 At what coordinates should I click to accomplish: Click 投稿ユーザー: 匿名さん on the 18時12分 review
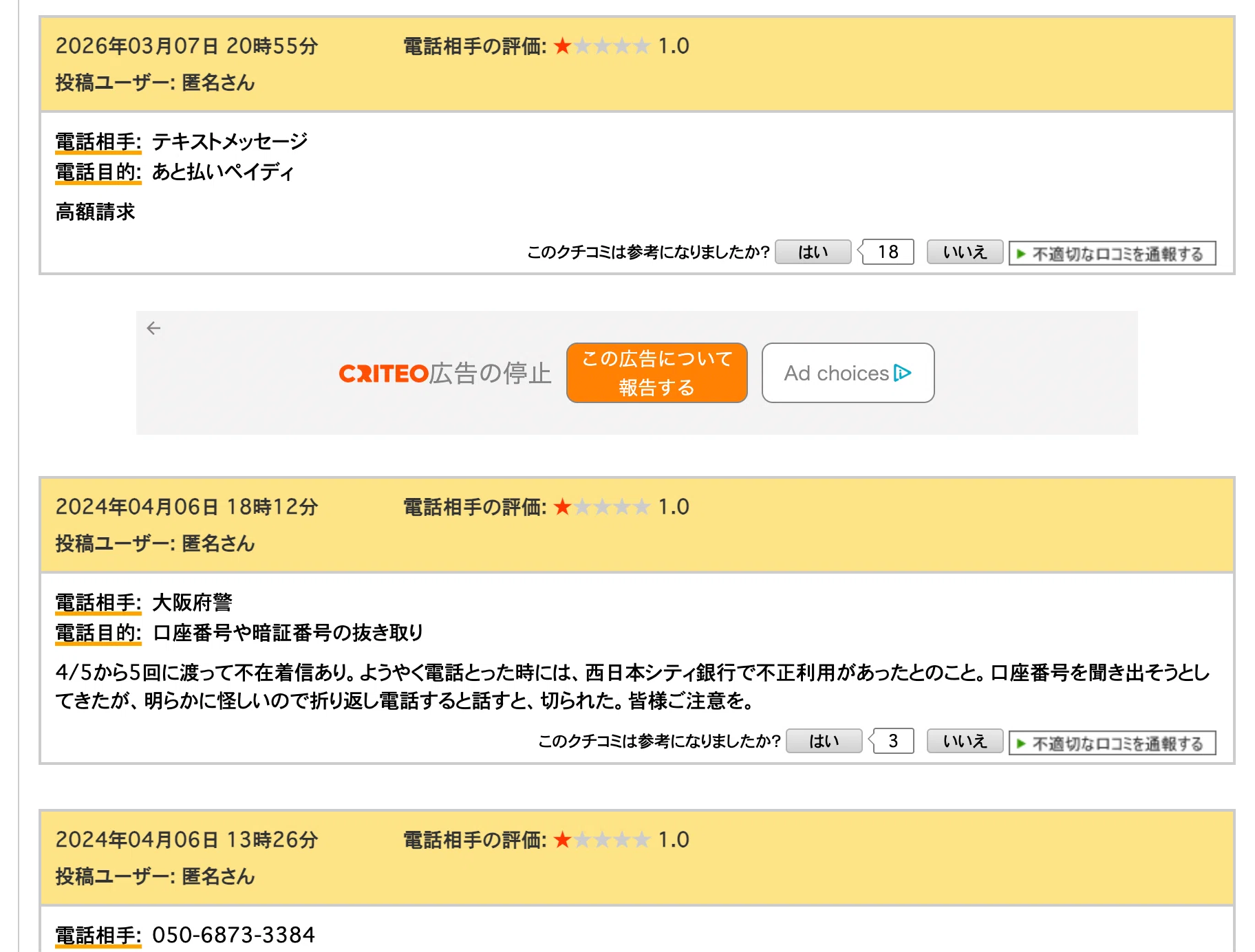pyautogui.click(x=155, y=544)
